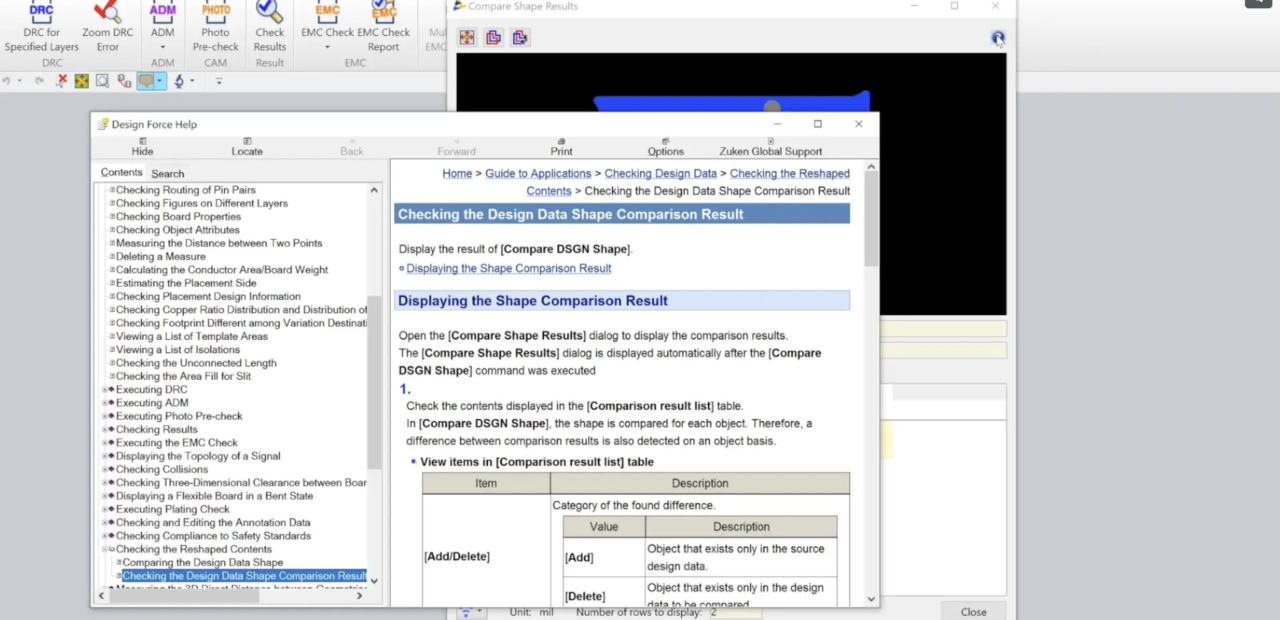Follow the Displaying the Shape Comparison Result link
The width and height of the screenshot is (1280, 620).
click(508, 268)
